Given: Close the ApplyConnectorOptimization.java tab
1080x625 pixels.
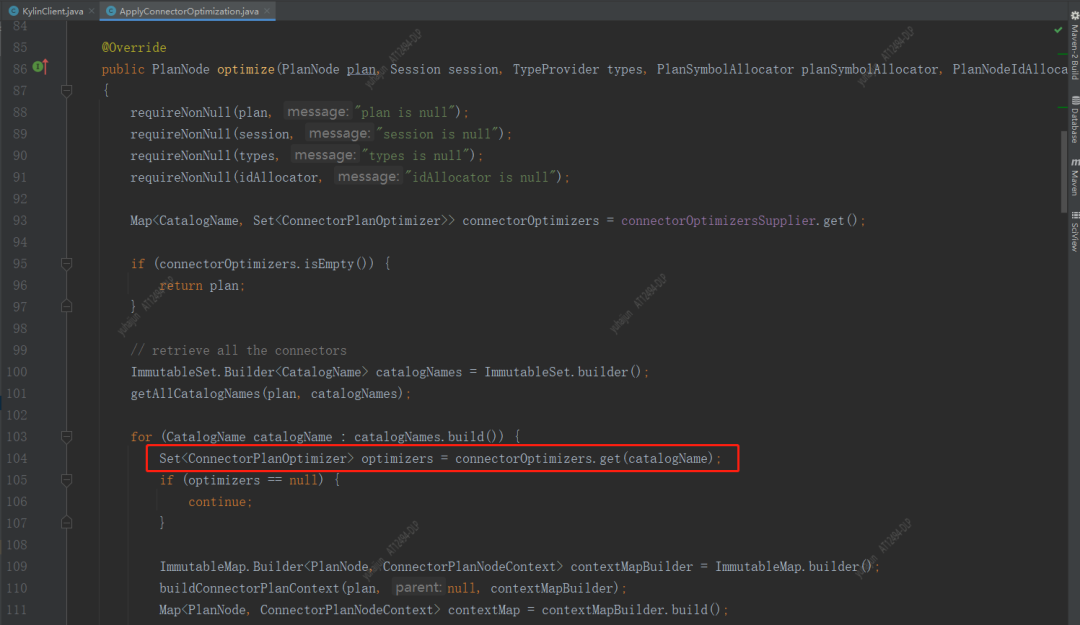Looking at the screenshot, I should pos(267,11).
